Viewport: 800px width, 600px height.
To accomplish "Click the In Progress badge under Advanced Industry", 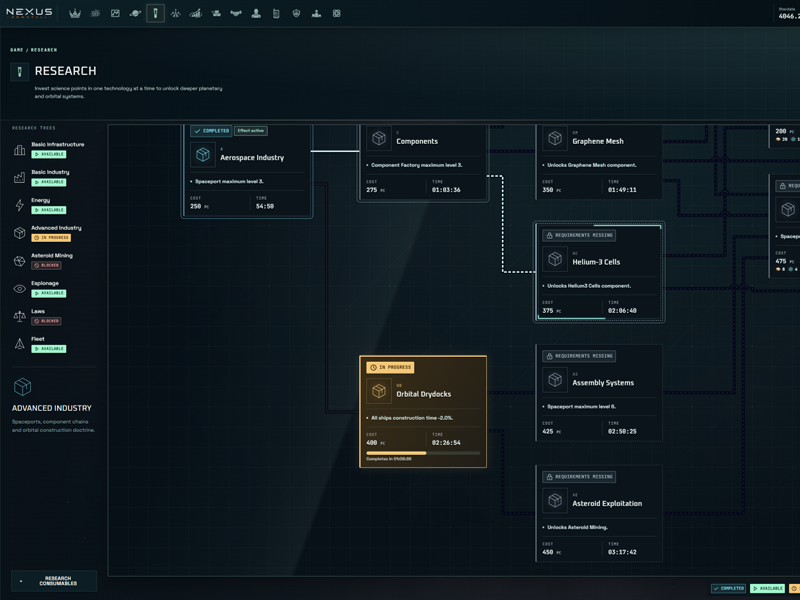I will (51, 238).
